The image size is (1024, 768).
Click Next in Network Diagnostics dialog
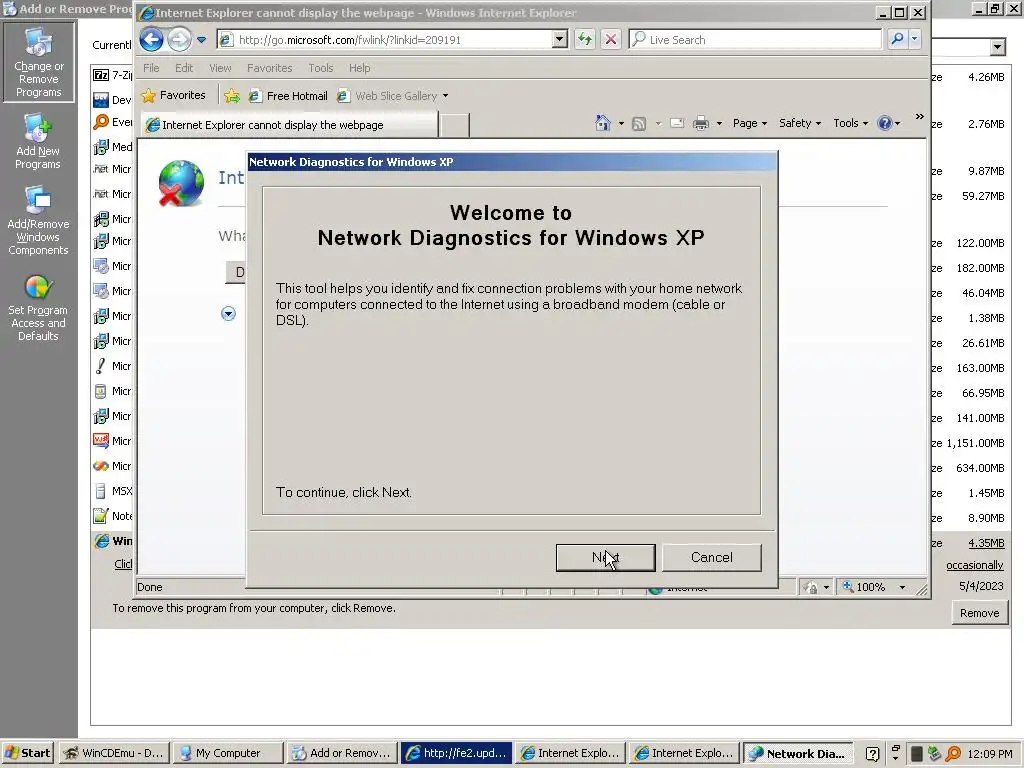point(605,558)
